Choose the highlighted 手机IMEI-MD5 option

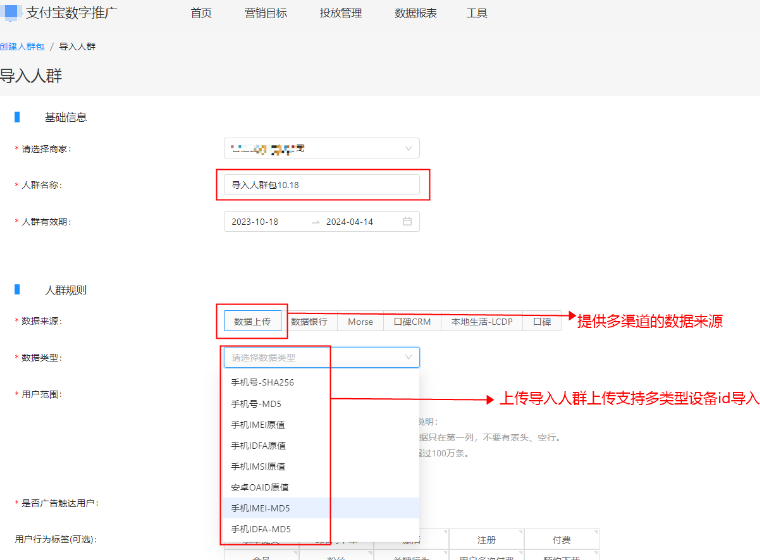322,508
